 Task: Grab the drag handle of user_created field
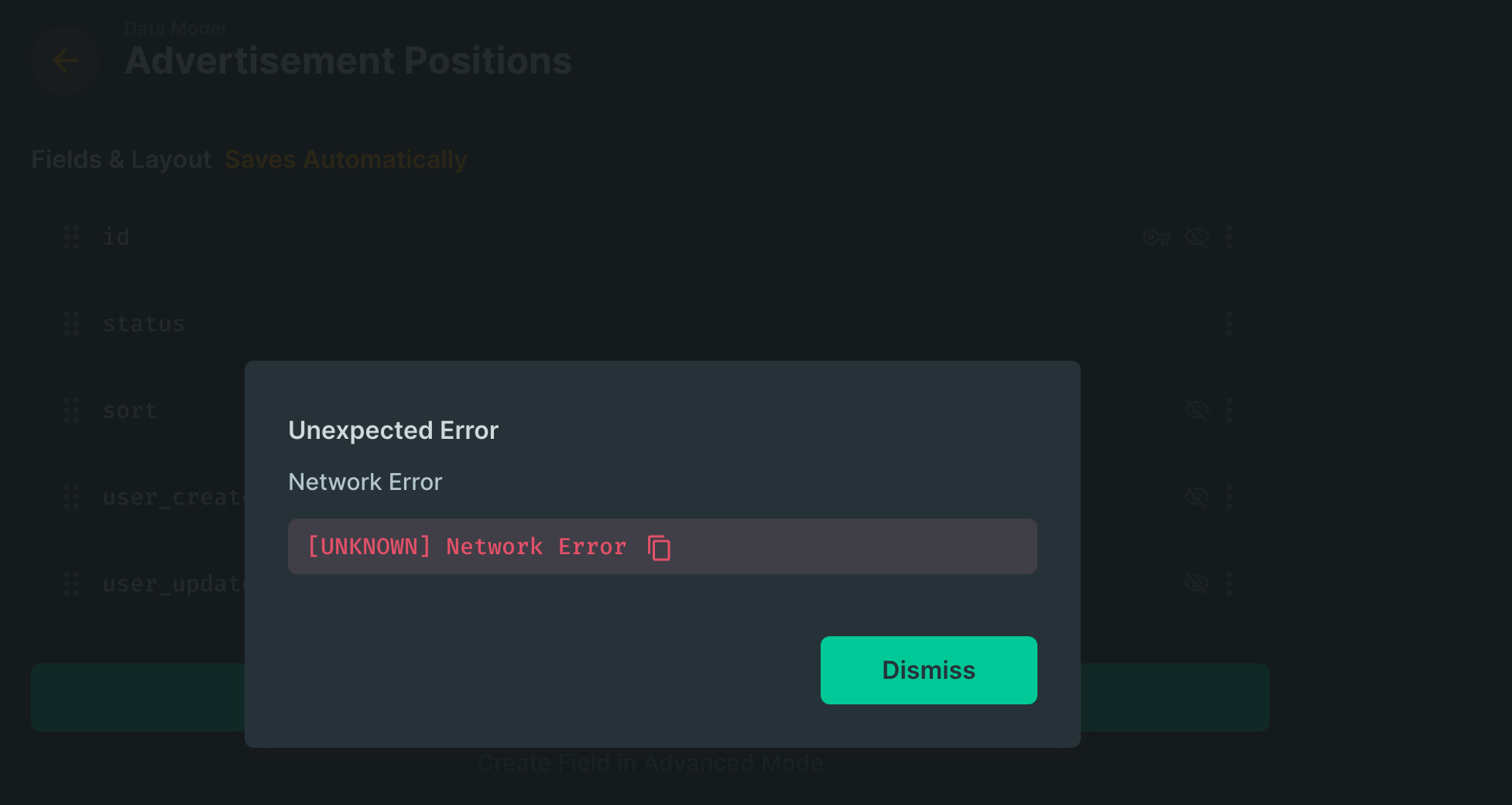pyautogui.click(x=71, y=497)
